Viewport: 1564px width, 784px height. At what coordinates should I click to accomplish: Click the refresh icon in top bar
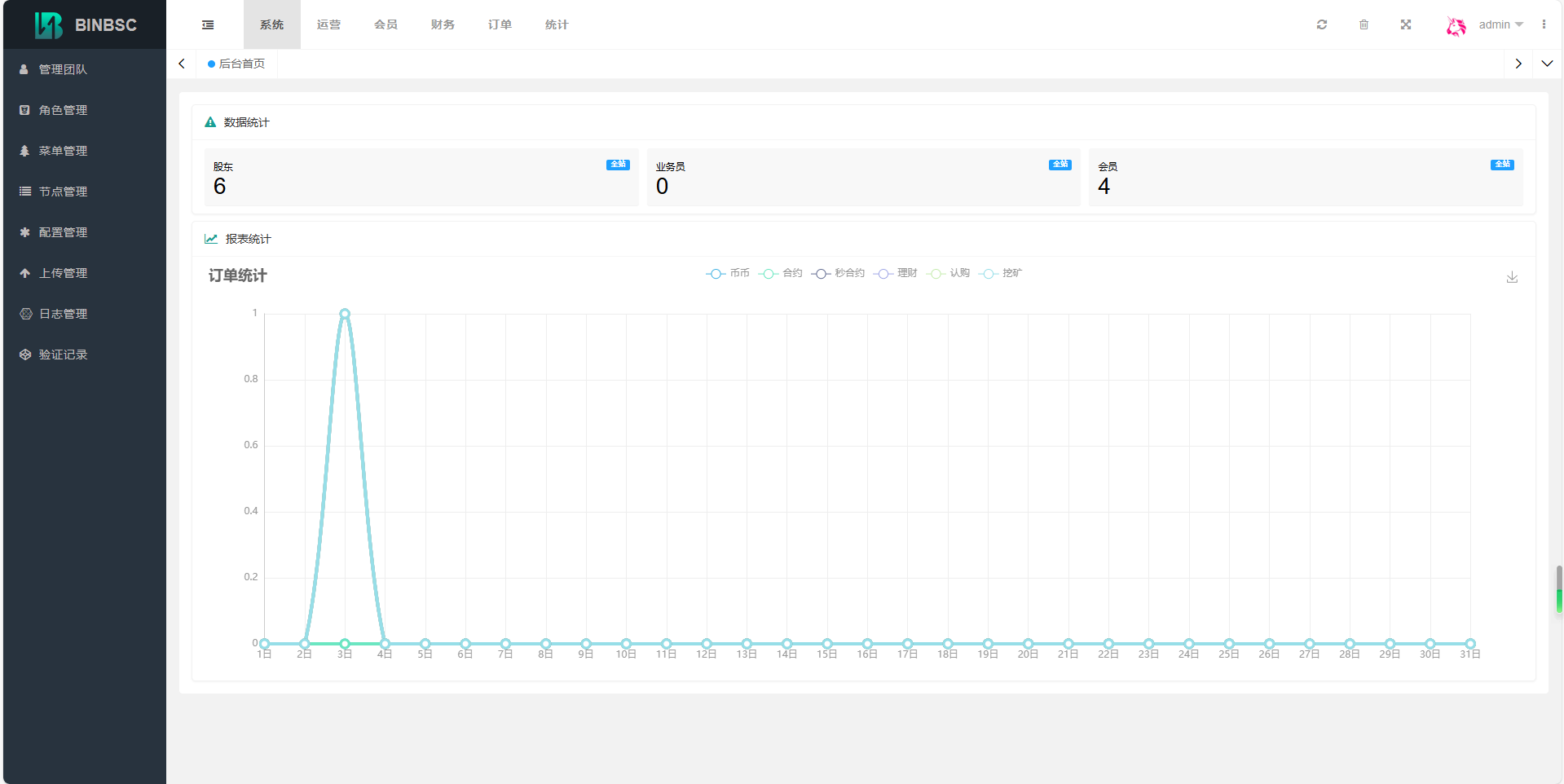(1322, 25)
